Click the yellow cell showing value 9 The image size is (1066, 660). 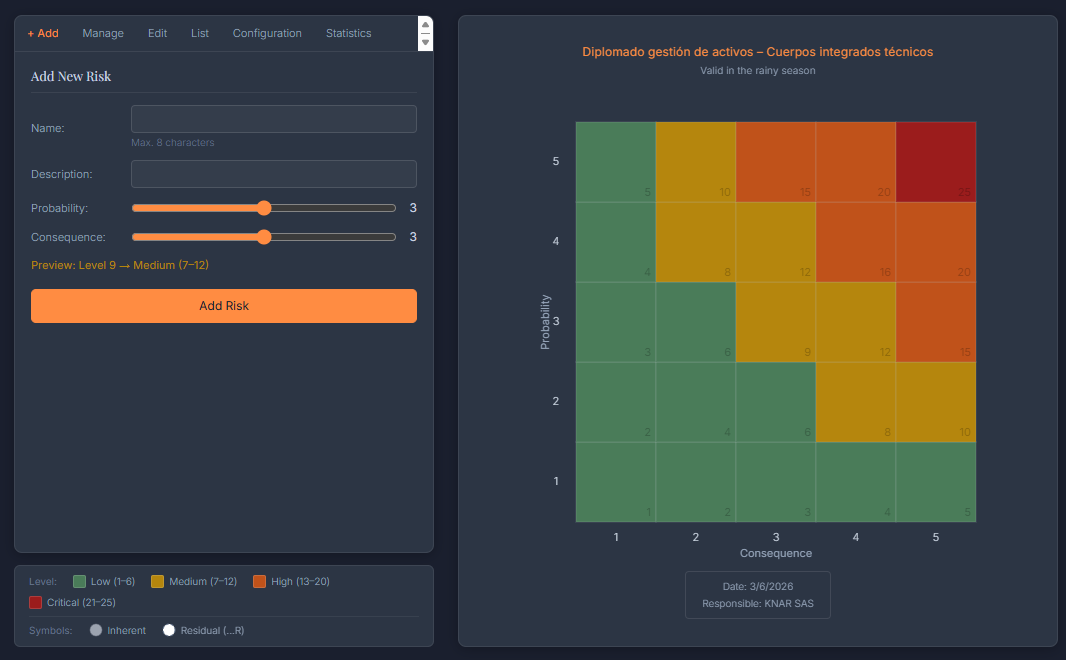click(x=776, y=320)
